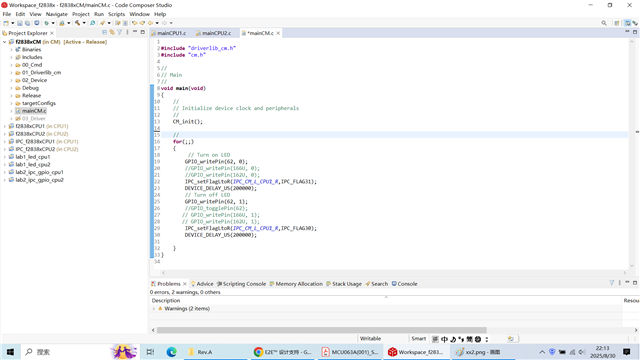Screen dimensions: 640x360
Task: Collapse the f2838xCM project tree
Action: tap(4, 42)
